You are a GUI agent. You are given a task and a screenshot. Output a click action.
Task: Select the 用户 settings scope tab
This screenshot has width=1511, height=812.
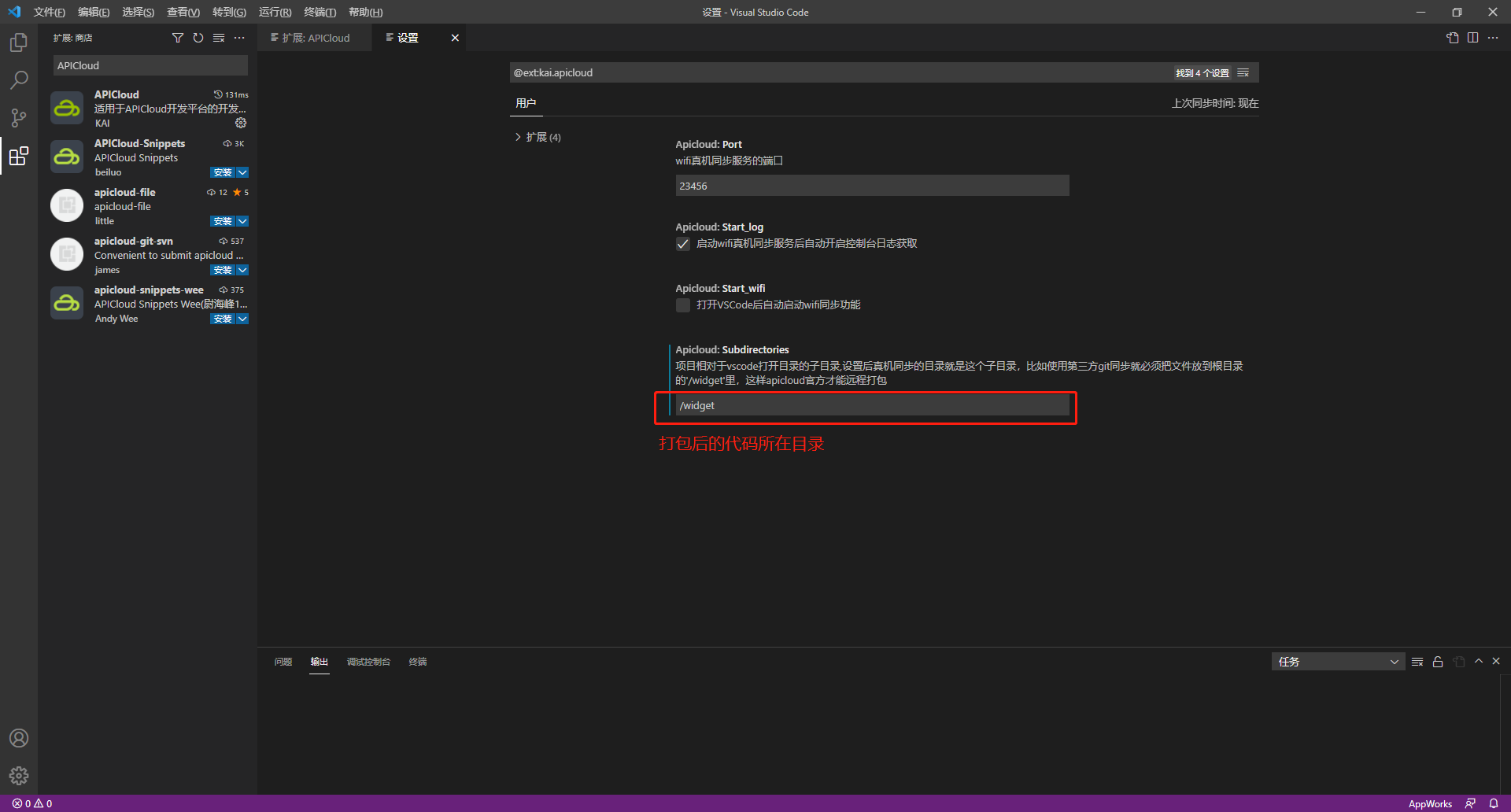coord(526,103)
